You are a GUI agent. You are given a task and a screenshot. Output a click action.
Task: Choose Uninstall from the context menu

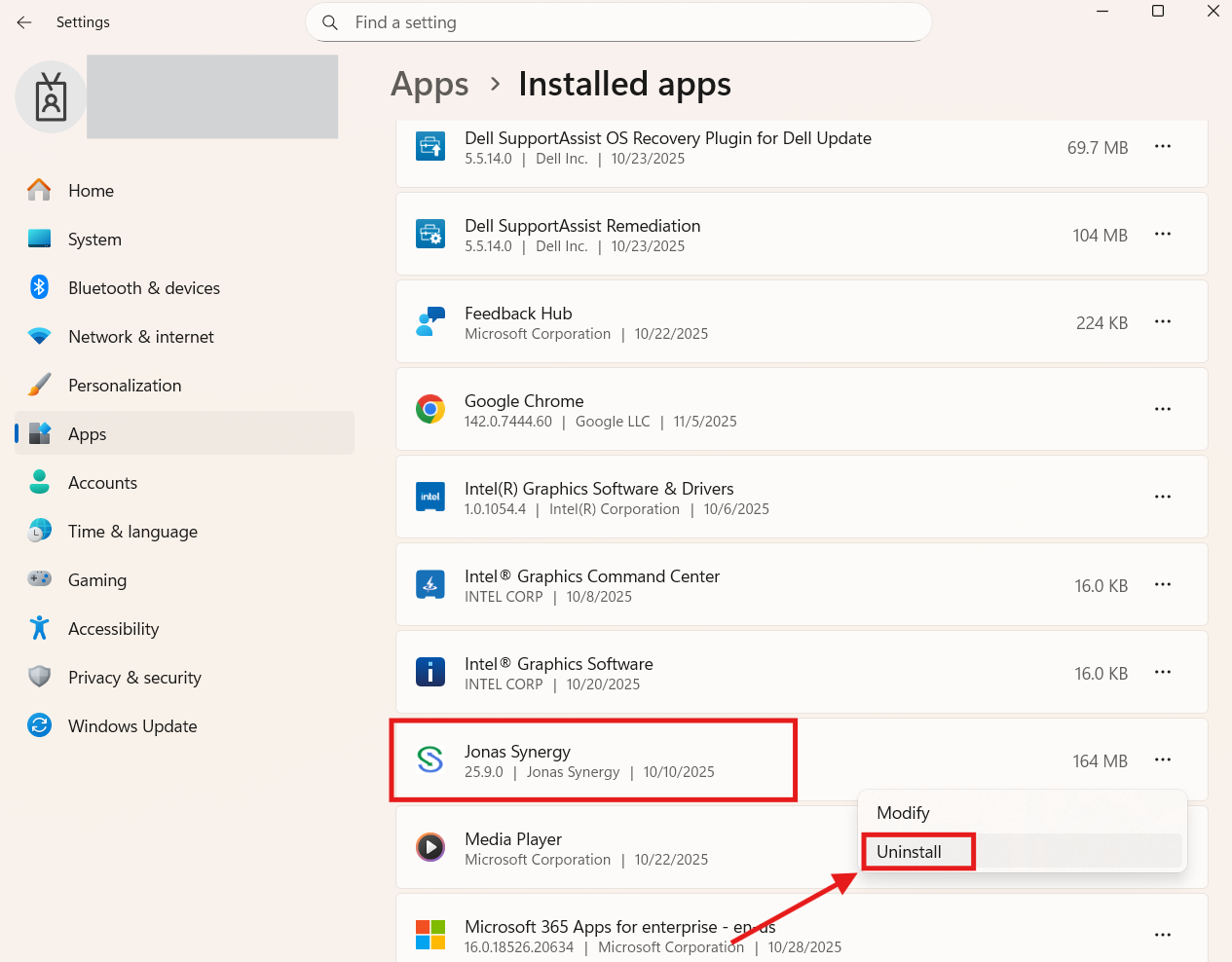point(1023,852)
